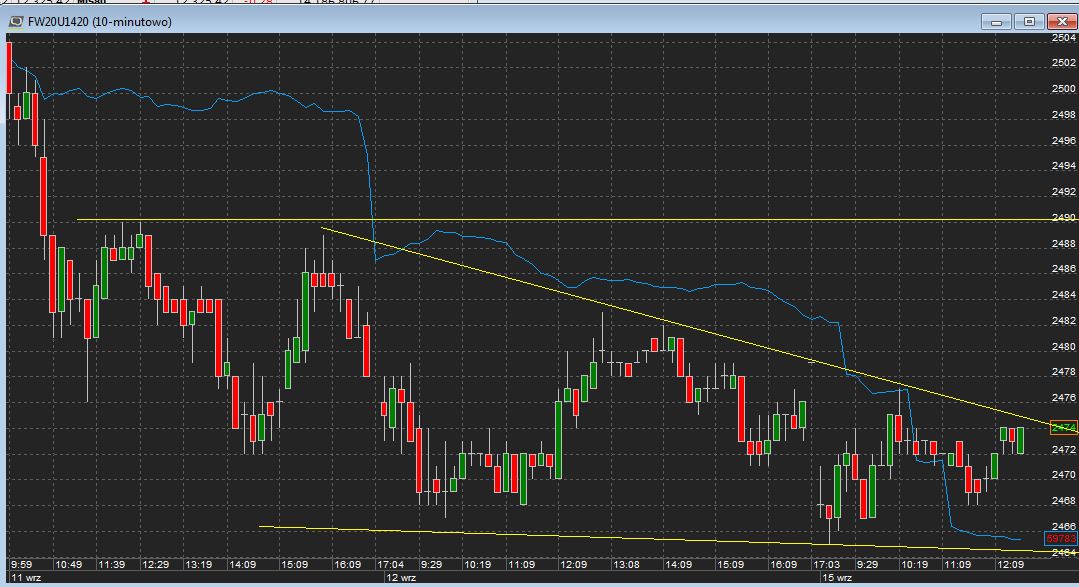Close the FW20U1420 chart window
The width and height of the screenshot is (1079, 587).
coord(1062,22)
